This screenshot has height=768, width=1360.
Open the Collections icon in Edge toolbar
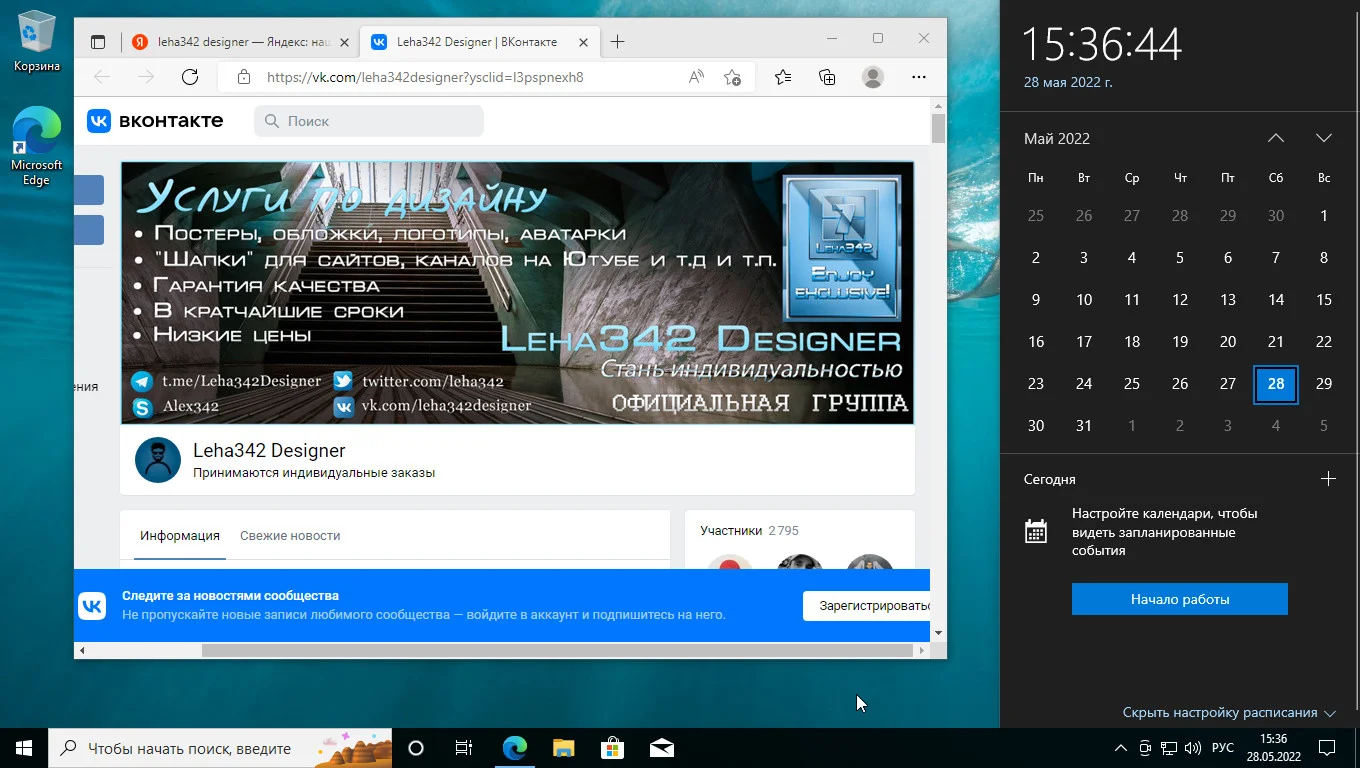(x=827, y=77)
